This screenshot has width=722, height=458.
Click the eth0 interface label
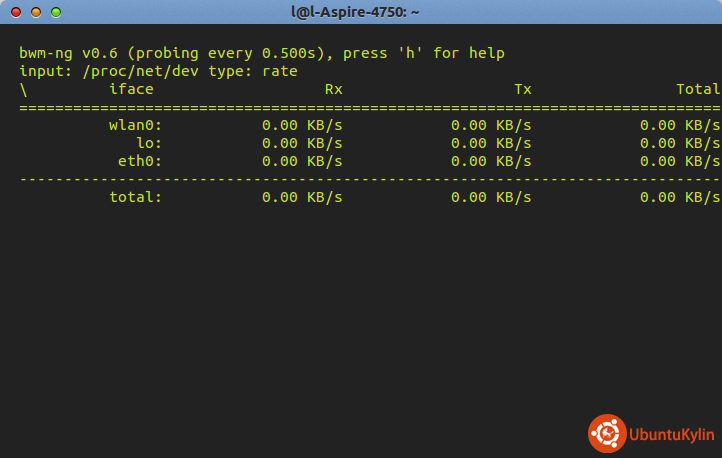coord(140,161)
